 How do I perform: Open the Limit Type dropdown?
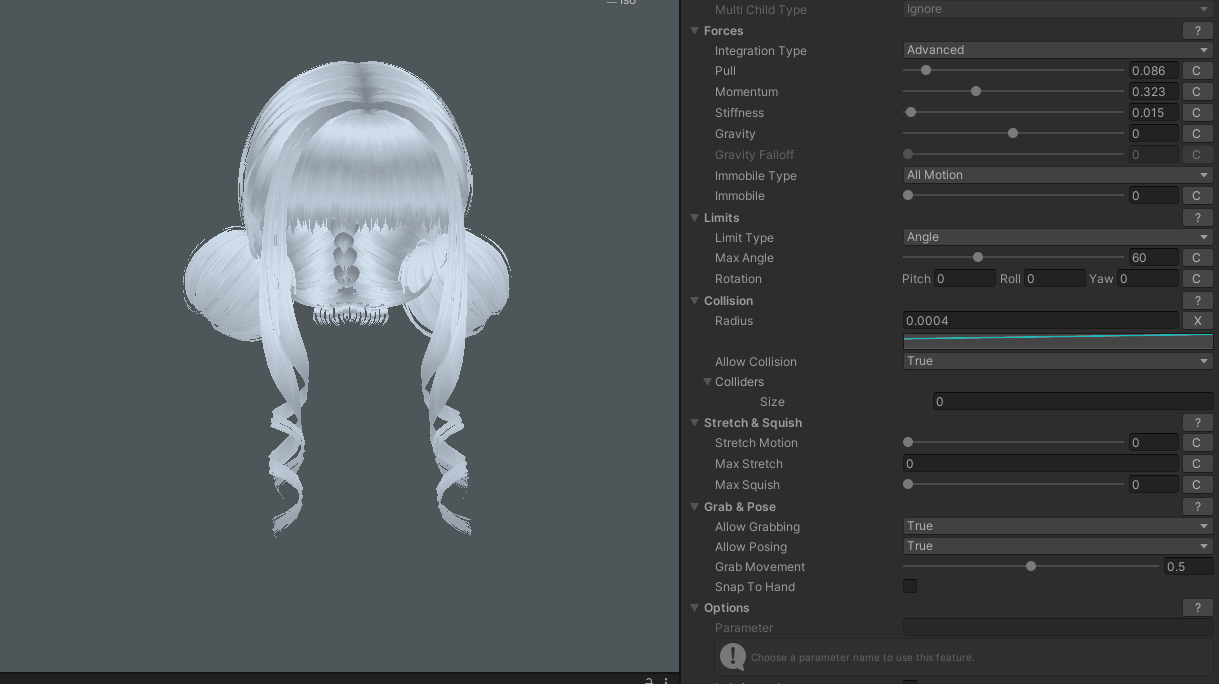click(x=1058, y=237)
